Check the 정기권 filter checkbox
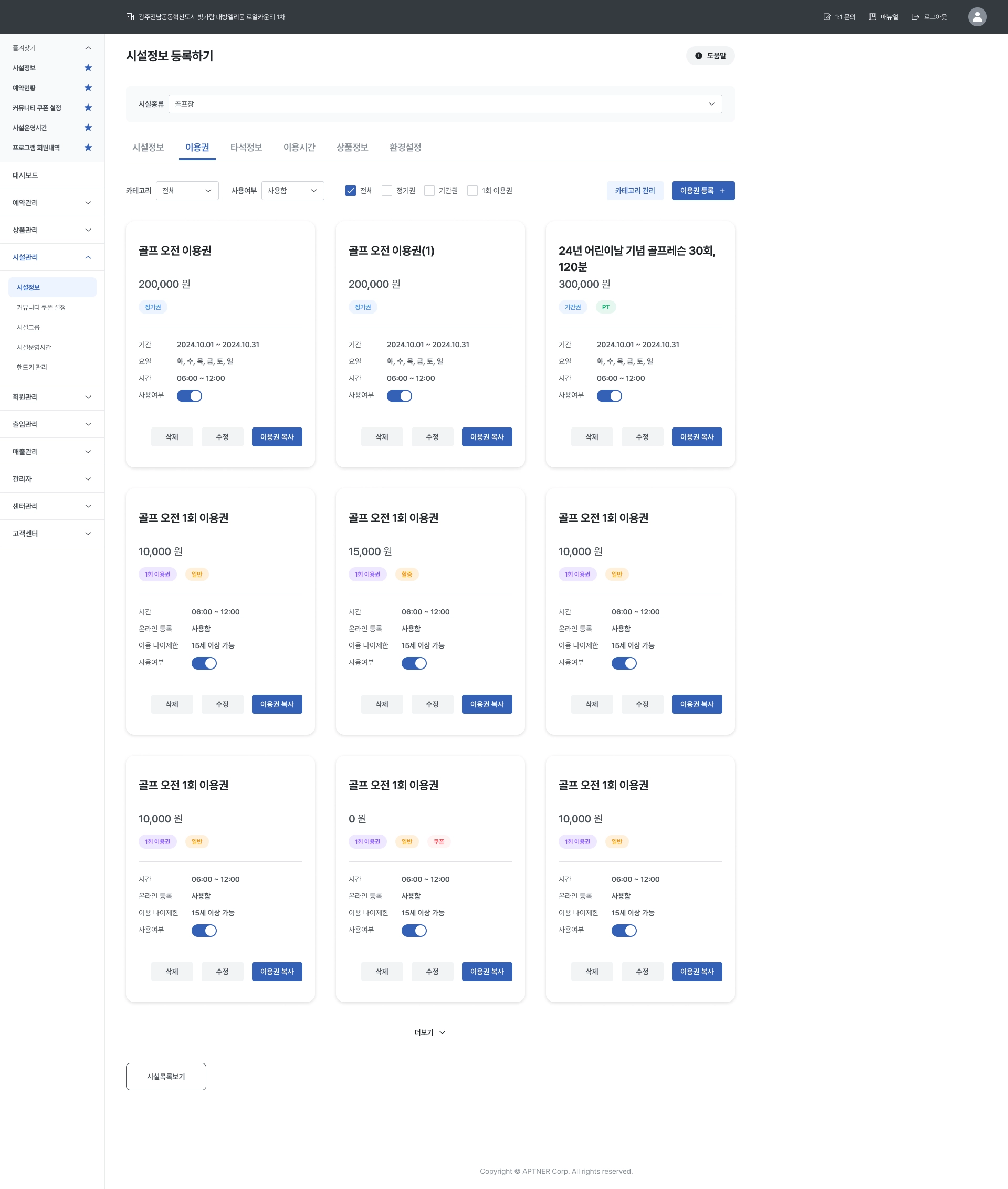This screenshot has width=1008, height=1189. point(387,191)
